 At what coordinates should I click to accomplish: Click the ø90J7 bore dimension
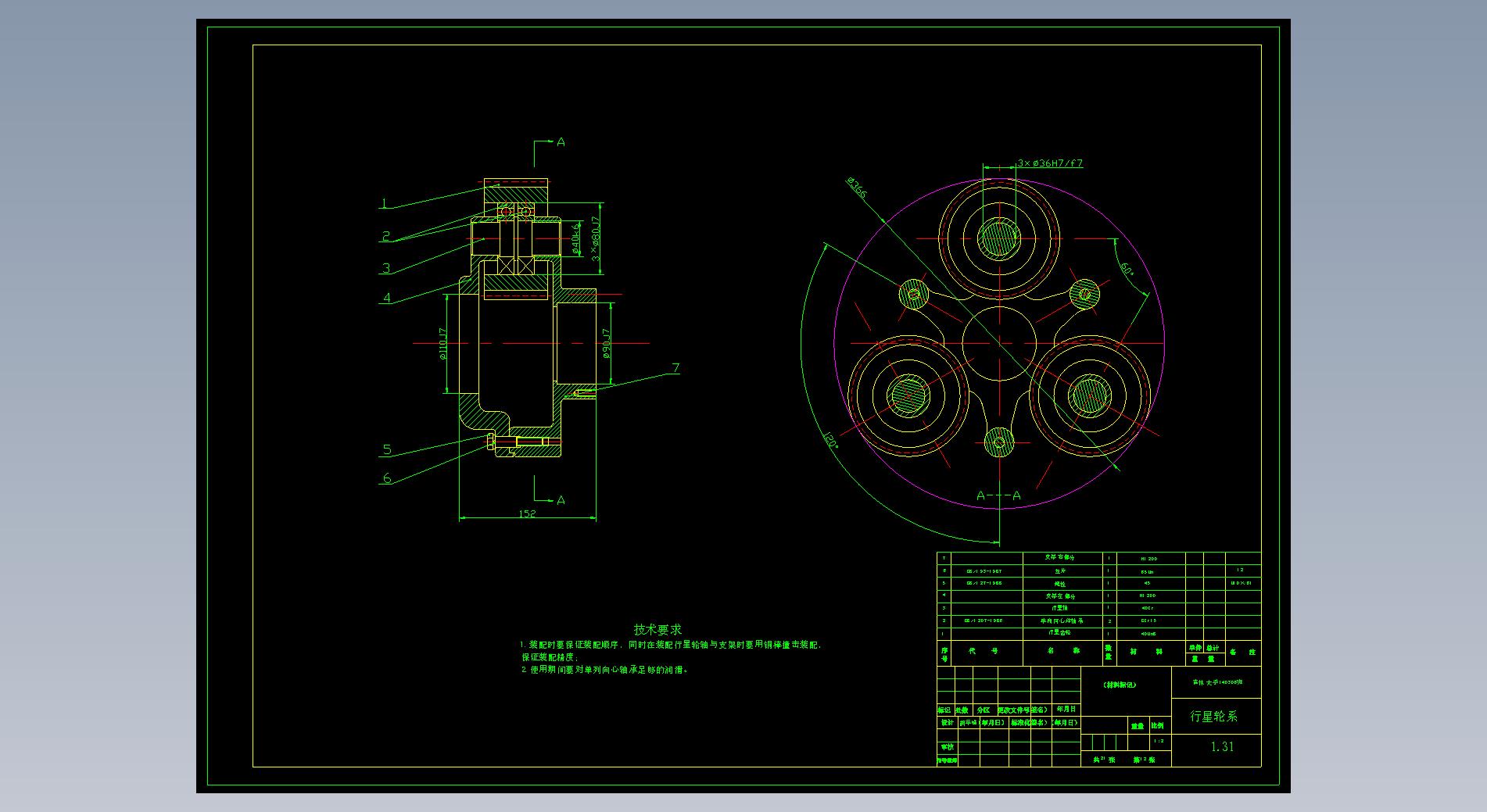[606, 344]
